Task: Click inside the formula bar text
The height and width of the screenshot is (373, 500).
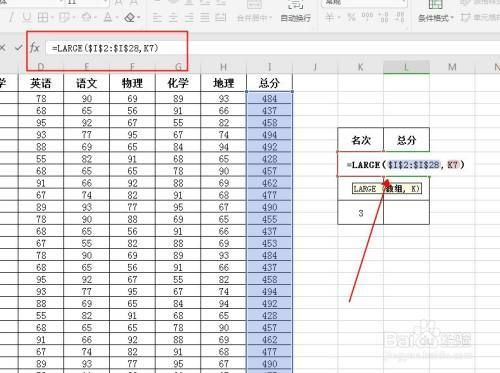Action: pyautogui.click(x=105, y=48)
